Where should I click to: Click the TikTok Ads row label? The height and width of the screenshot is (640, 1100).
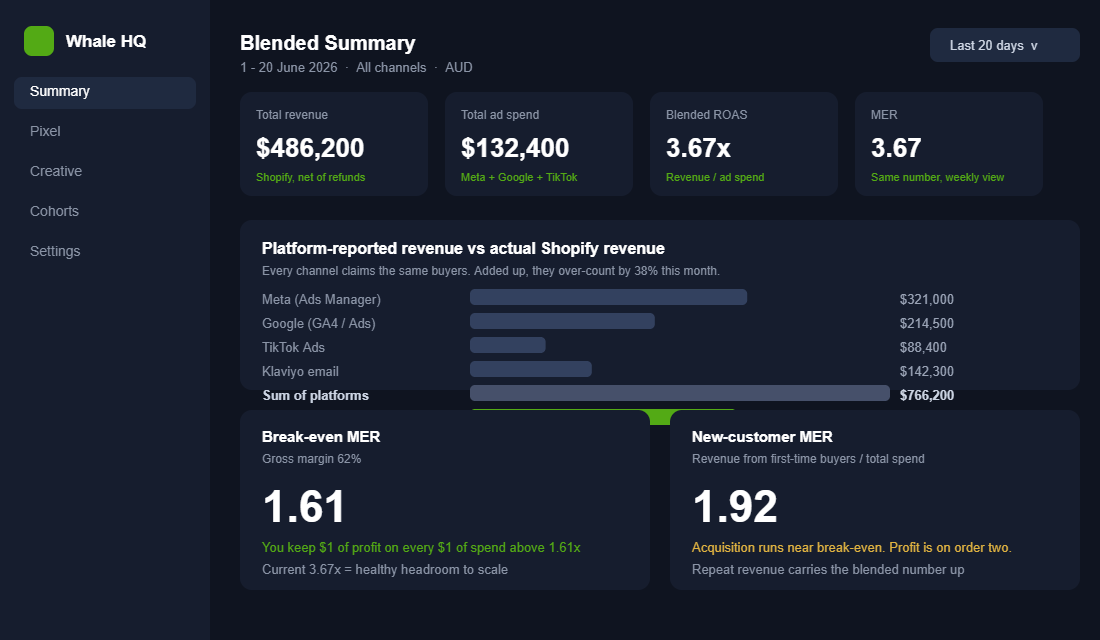[293, 347]
